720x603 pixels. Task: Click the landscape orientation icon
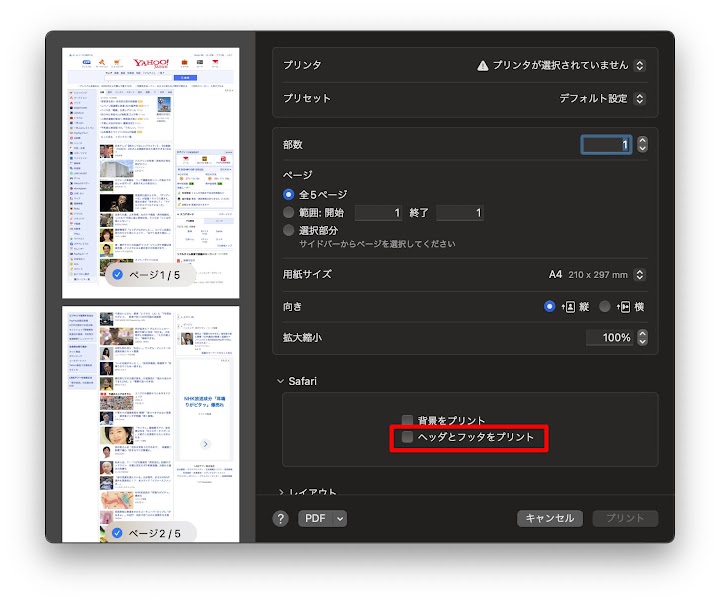point(624,307)
